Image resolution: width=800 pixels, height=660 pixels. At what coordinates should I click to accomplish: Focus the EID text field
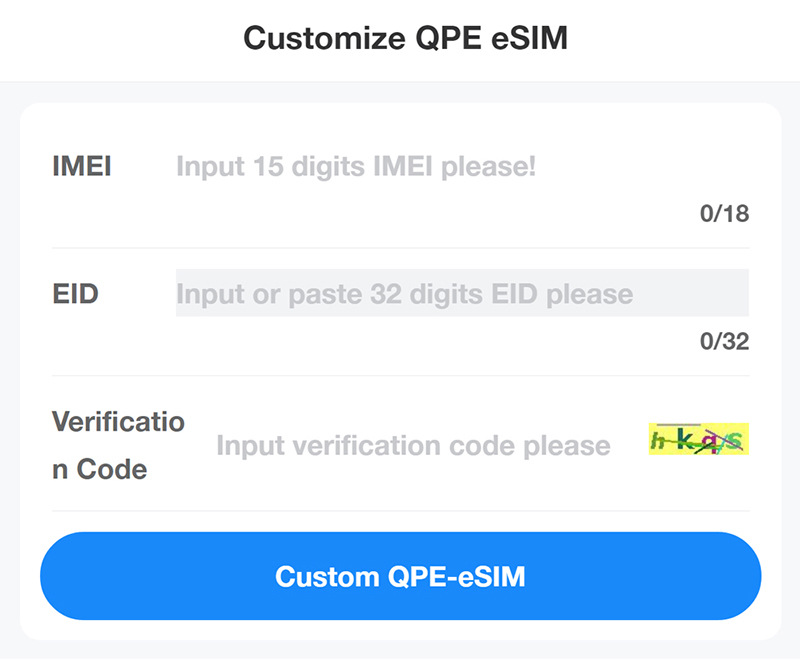pos(462,294)
